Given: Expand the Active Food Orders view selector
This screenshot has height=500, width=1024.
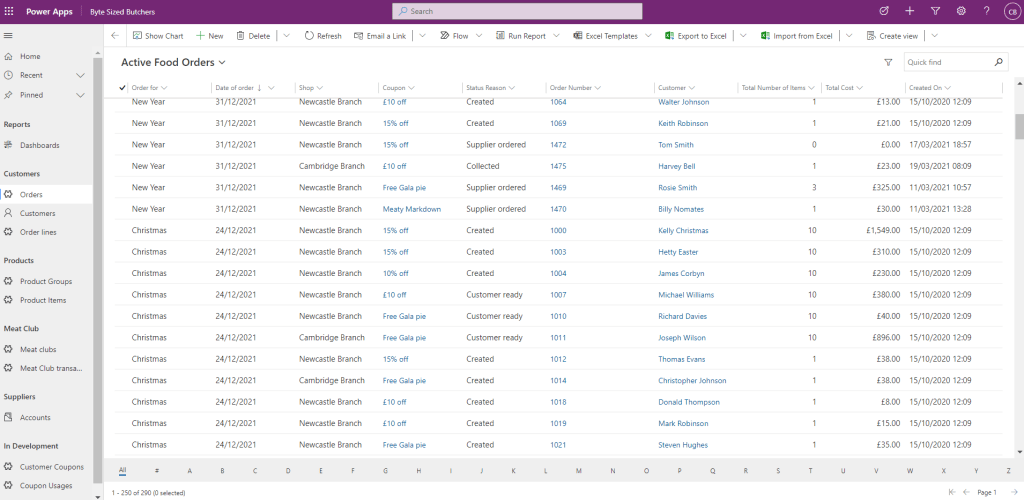Looking at the screenshot, I should [222, 63].
